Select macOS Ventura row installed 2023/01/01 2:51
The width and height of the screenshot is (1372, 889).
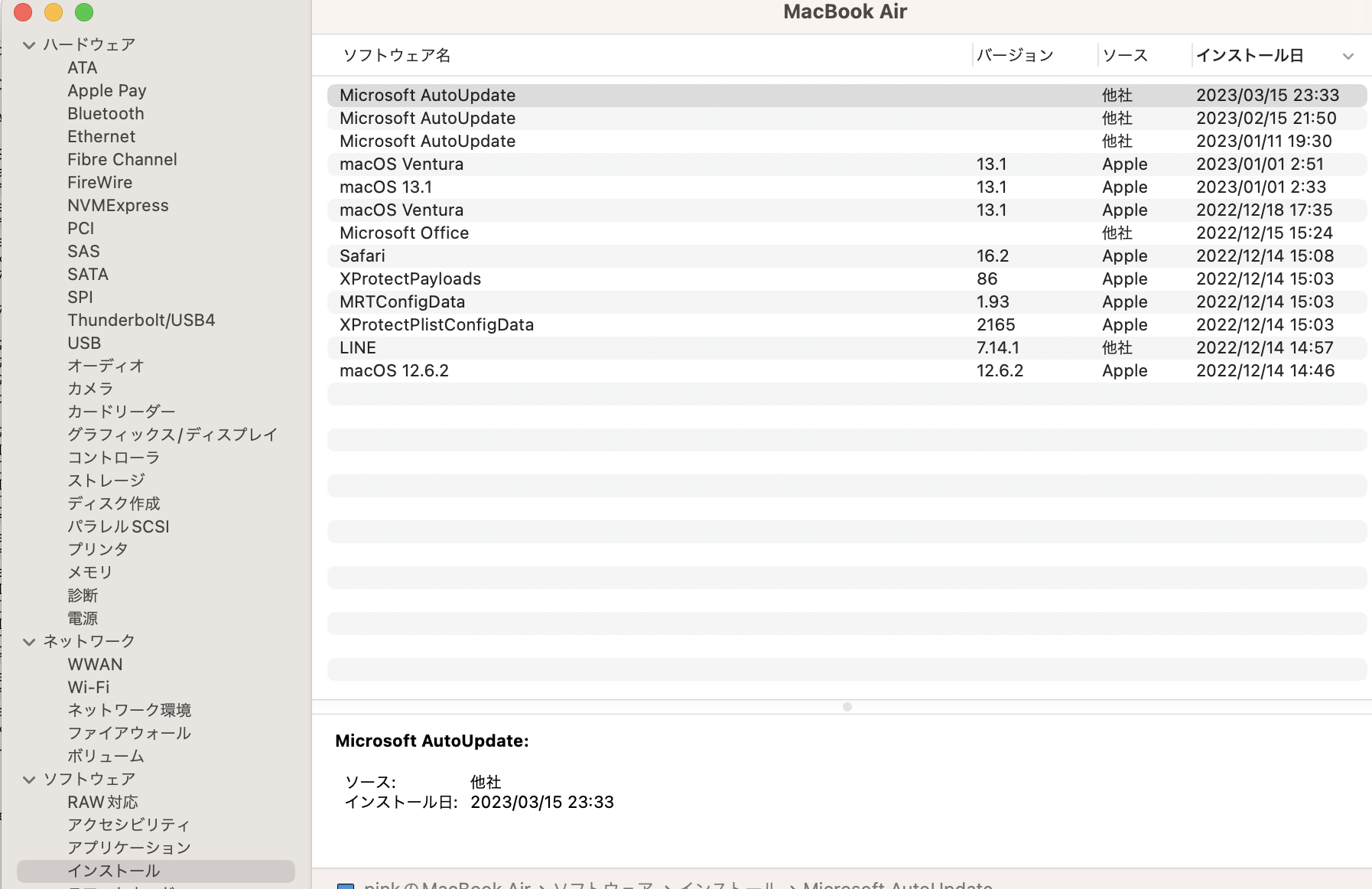[x=847, y=164]
